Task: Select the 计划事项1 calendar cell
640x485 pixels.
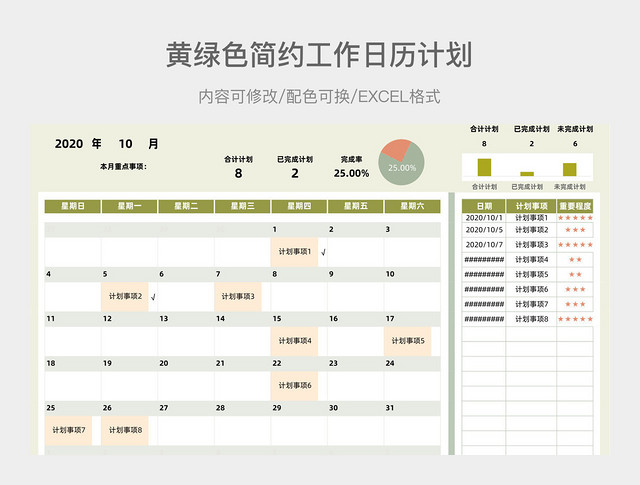Action: coord(295,252)
